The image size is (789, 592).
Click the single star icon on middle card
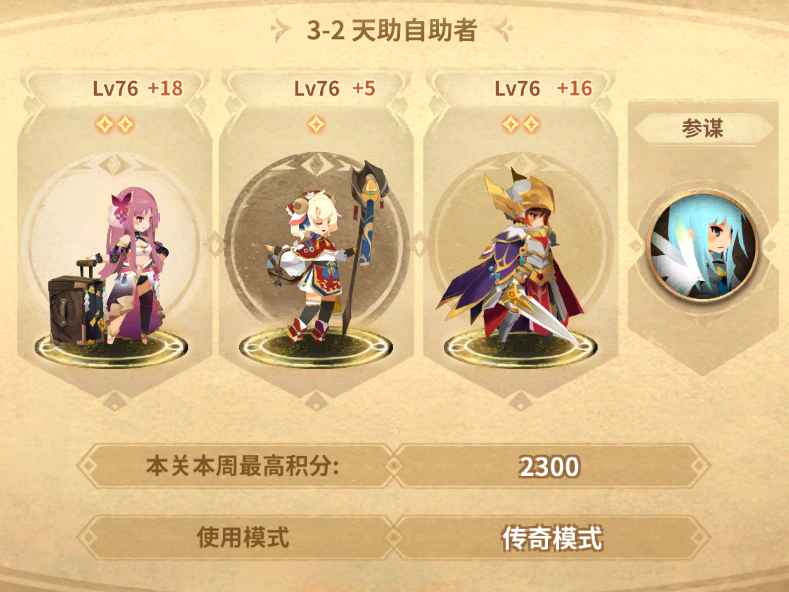(316, 124)
